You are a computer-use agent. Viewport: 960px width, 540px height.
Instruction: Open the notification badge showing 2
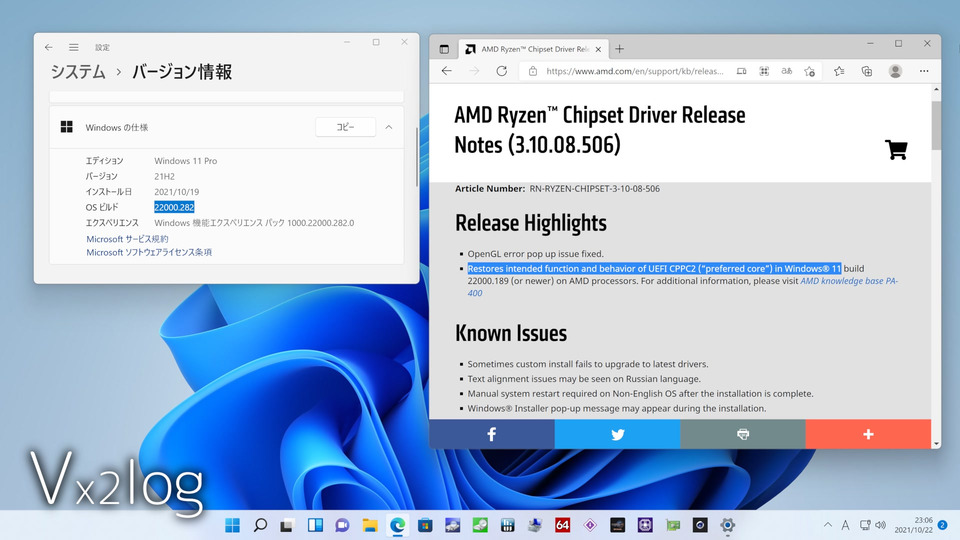click(943, 525)
